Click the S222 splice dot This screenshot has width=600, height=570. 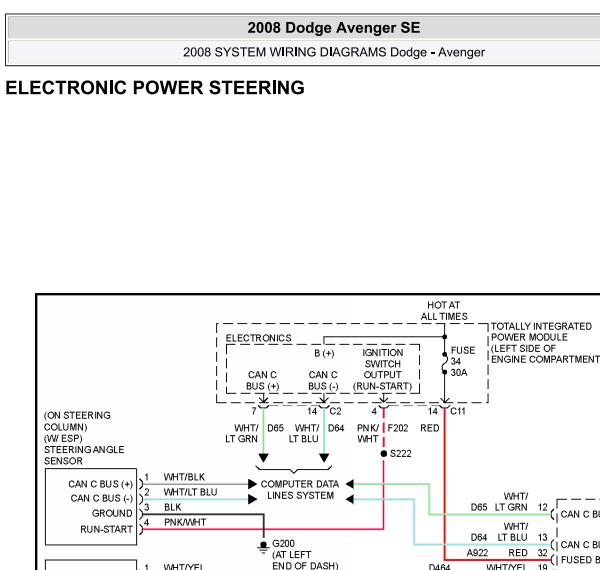[384, 454]
